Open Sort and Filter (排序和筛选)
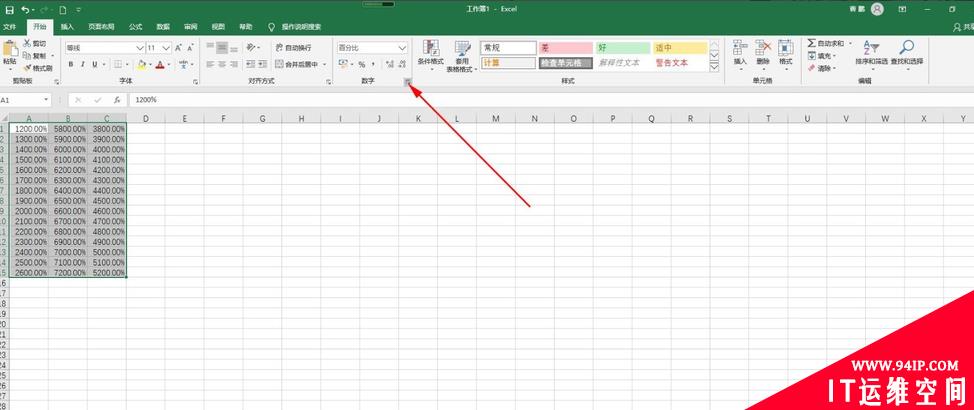This screenshot has height=410, width=974. 870,55
